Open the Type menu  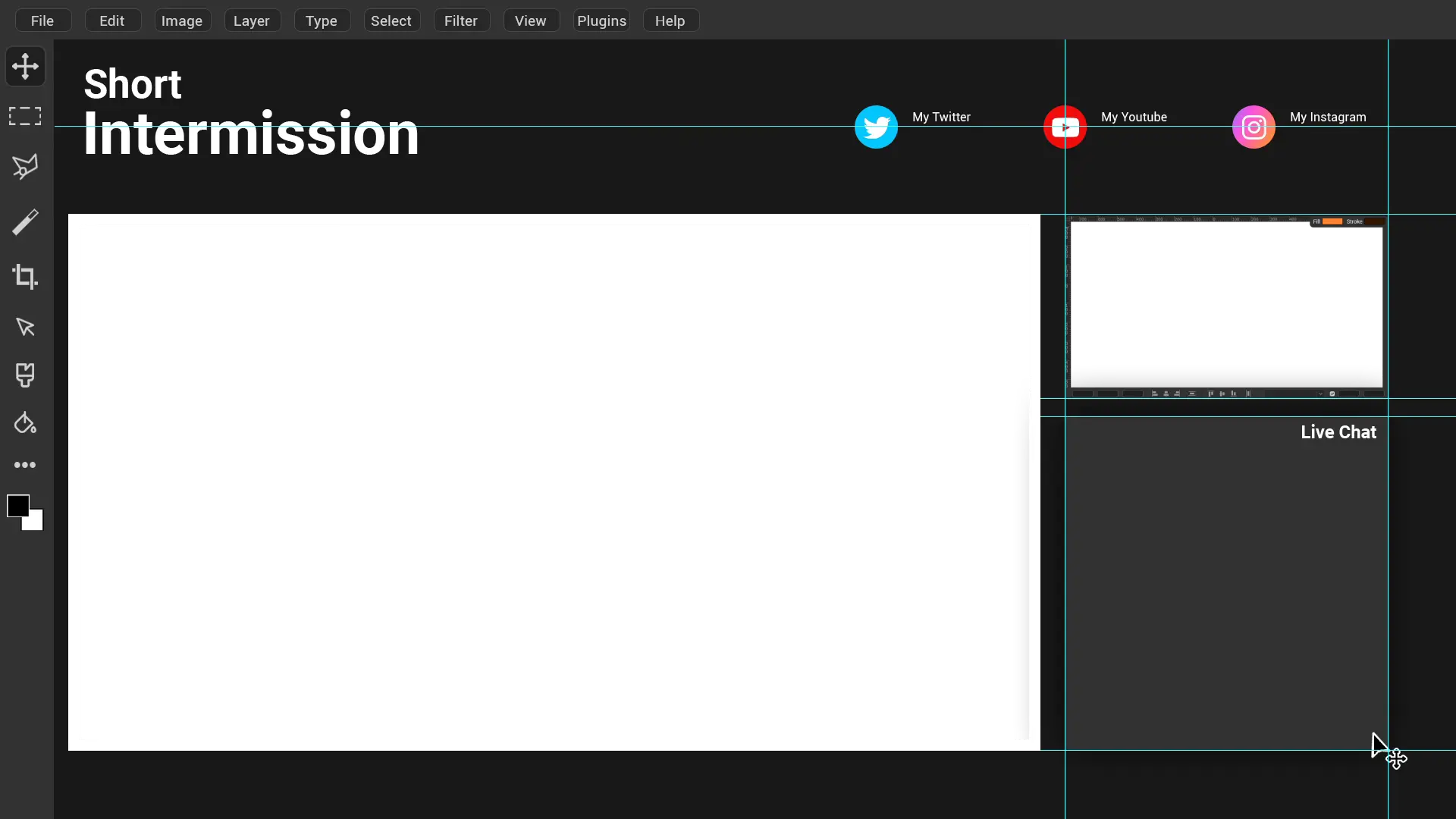tap(322, 20)
